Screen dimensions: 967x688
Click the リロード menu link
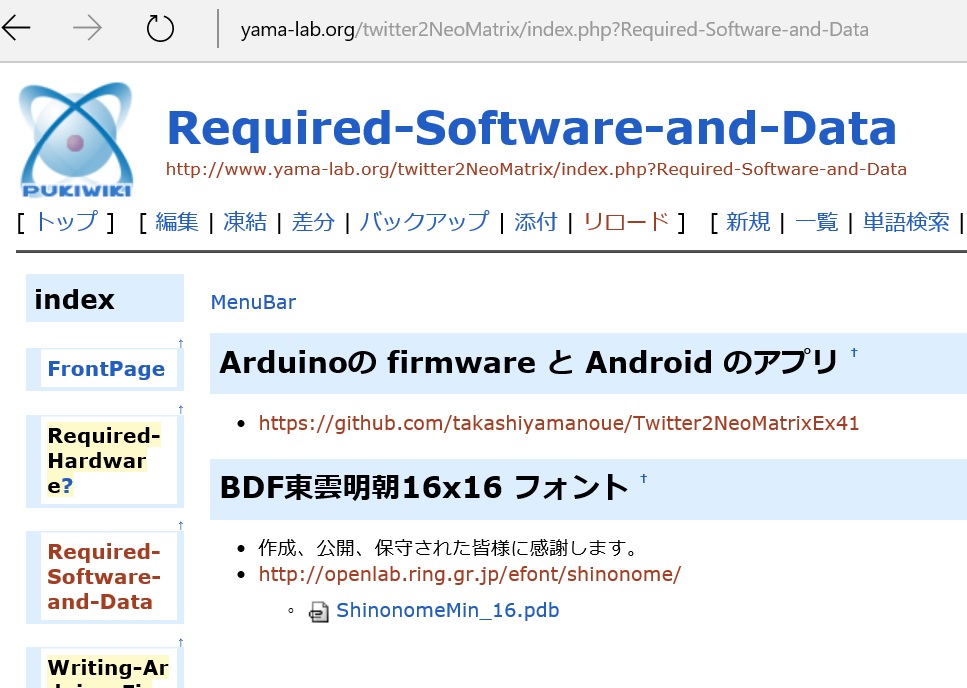626,221
